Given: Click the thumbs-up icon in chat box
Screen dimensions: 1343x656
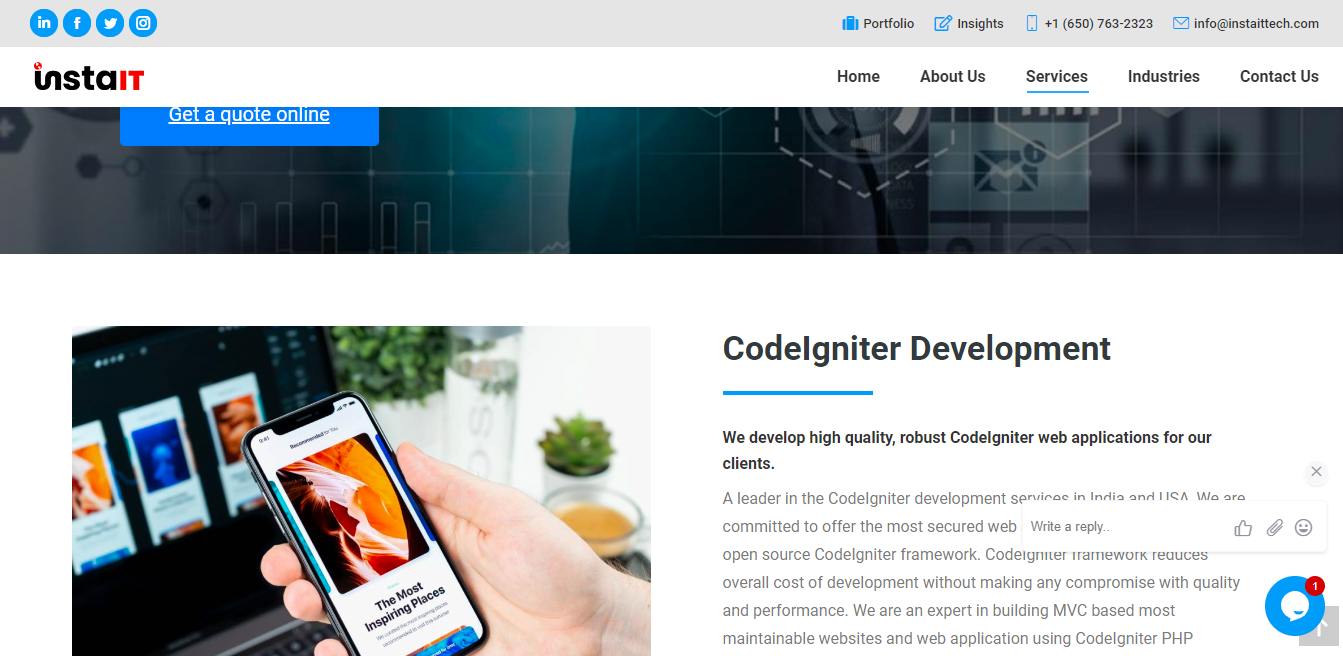Looking at the screenshot, I should click(x=1243, y=527).
